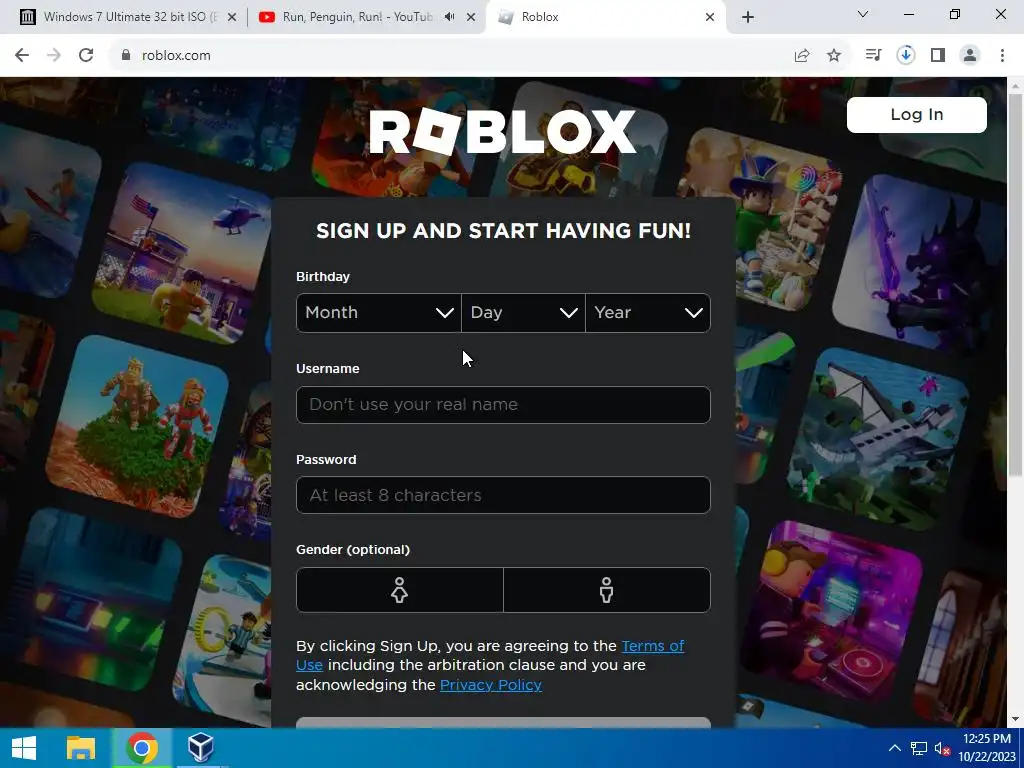The width and height of the screenshot is (1024, 768).
Task: Open a new browser tab
Action: coord(748,17)
